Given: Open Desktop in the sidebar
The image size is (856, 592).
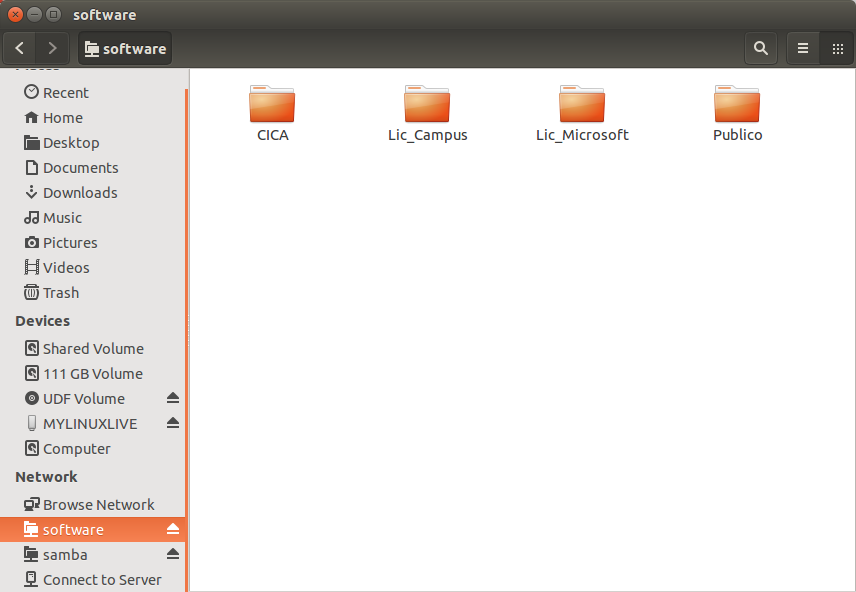Looking at the screenshot, I should coord(93,143).
